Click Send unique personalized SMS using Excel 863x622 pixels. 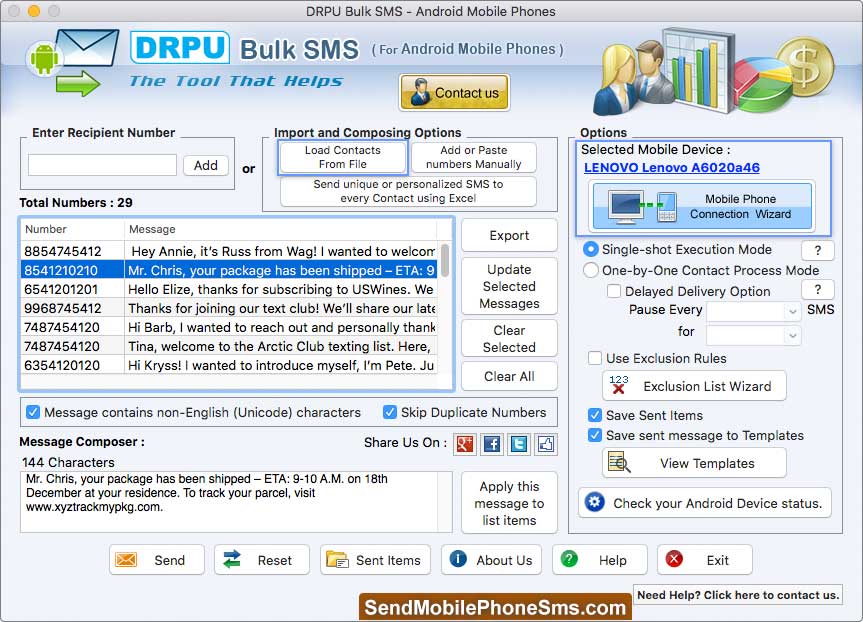coord(408,191)
